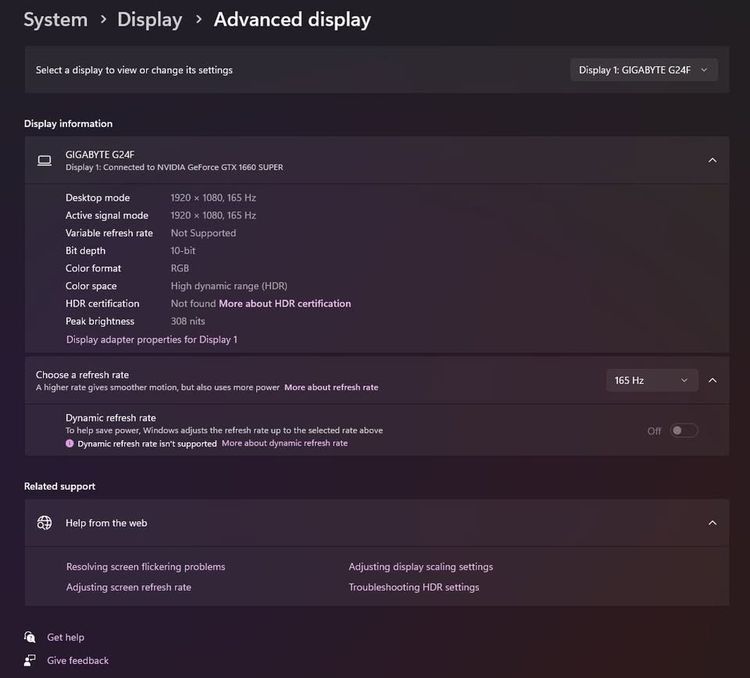Open Troubleshooting HDR settings link
The height and width of the screenshot is (678, 750).
tap(414, 588)
